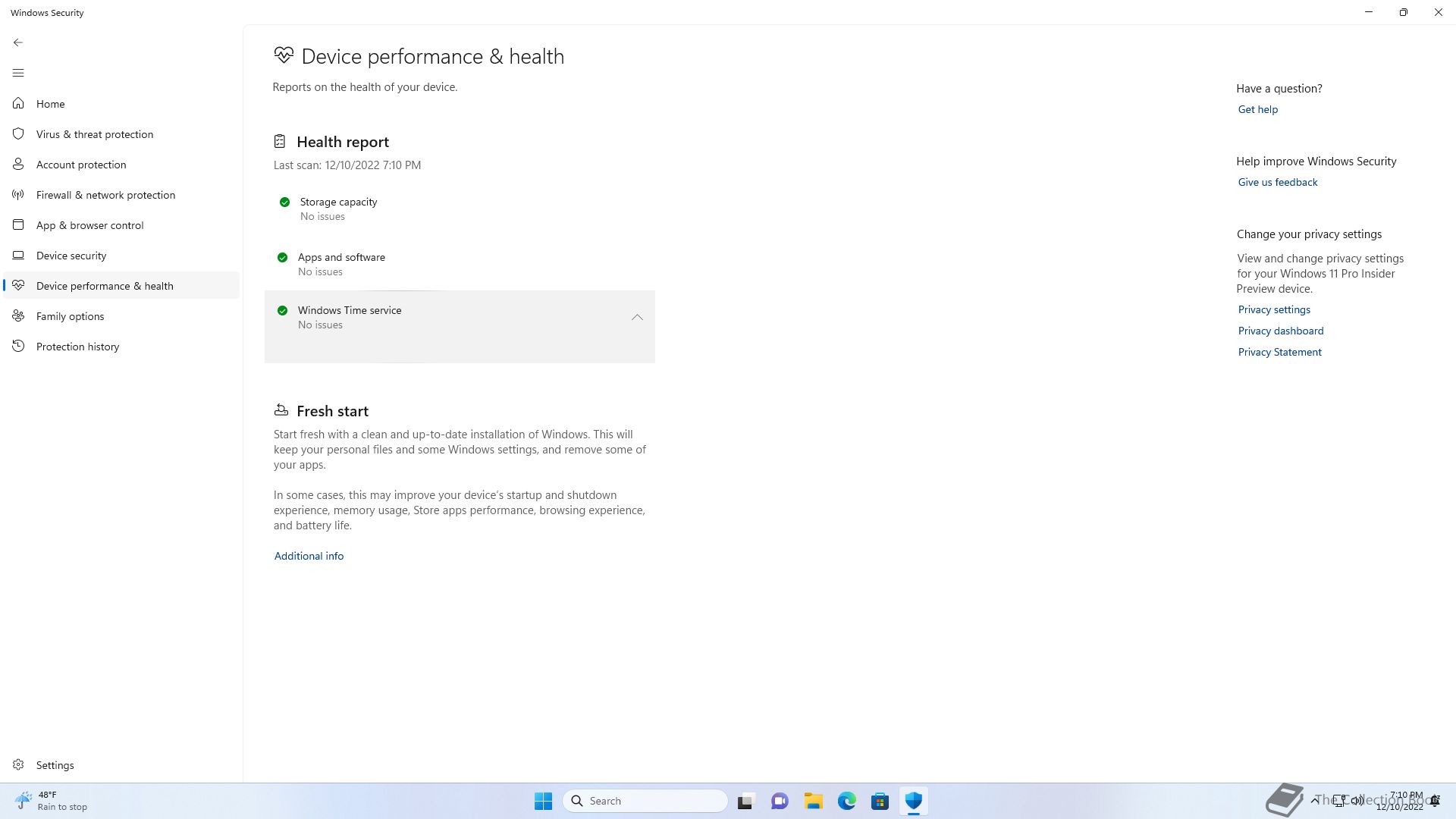Select the Storage capacity report item

coord(460,209)
